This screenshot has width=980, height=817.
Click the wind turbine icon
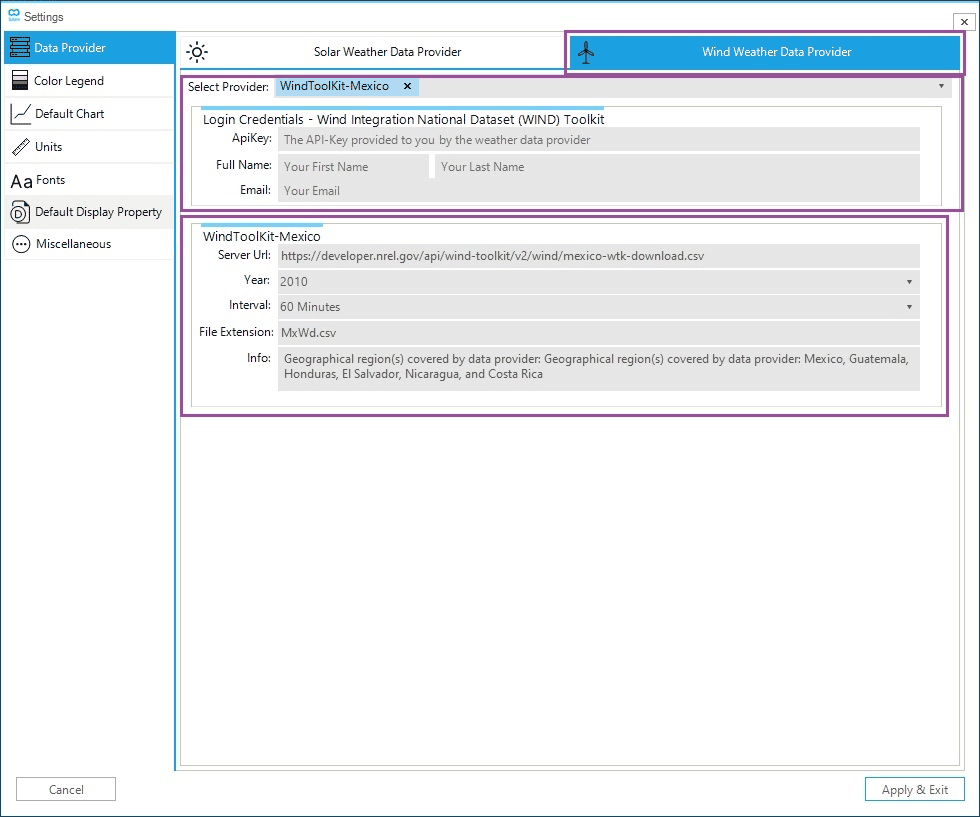tap(586, 52)
